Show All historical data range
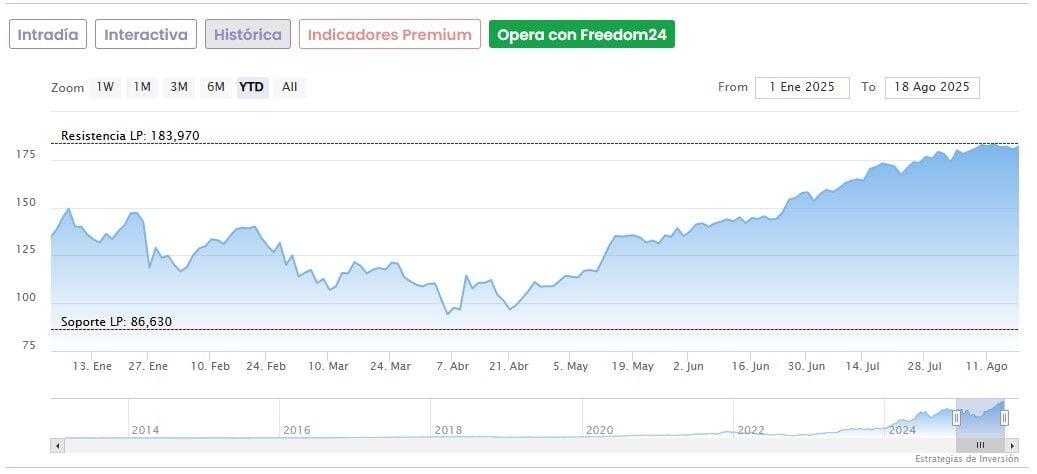This screenshot has height=474, width=1037. 289,87
